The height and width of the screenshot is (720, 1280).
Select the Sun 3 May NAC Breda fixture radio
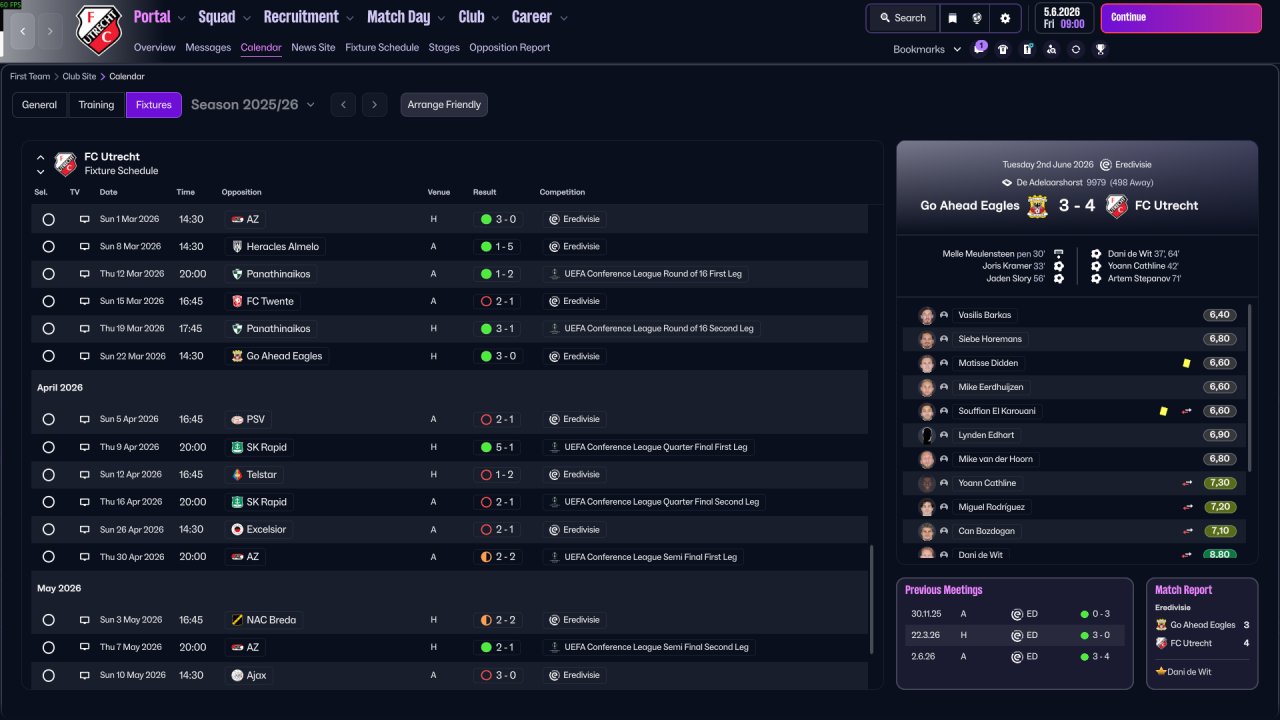48,620
